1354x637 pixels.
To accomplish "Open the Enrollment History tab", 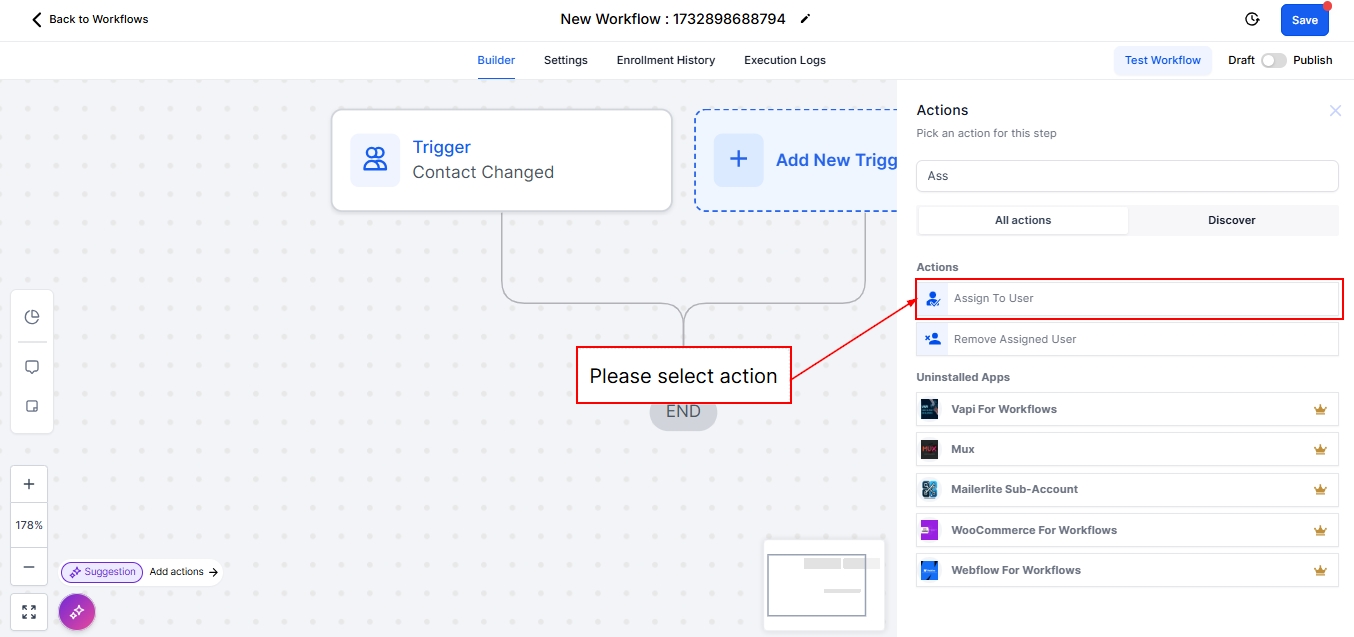I will click(x=665, y=60).
